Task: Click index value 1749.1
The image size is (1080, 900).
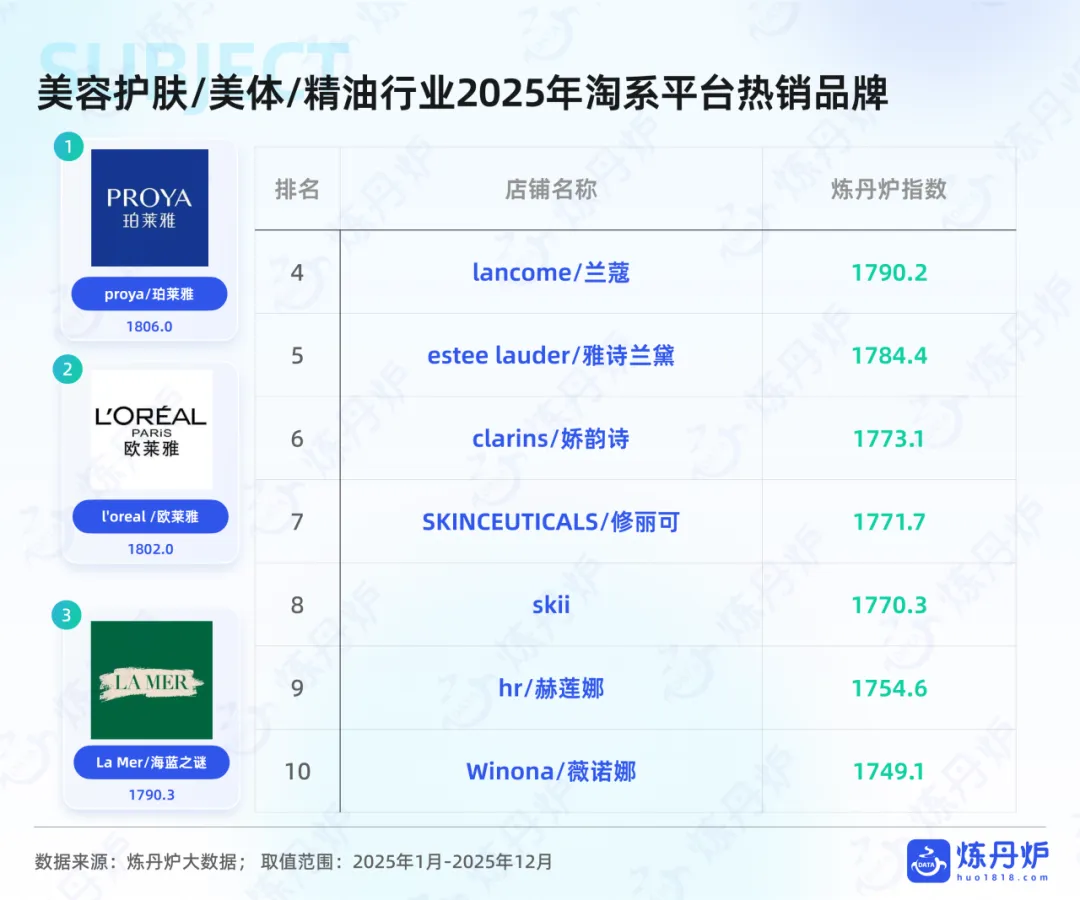Action: point(889,771)
